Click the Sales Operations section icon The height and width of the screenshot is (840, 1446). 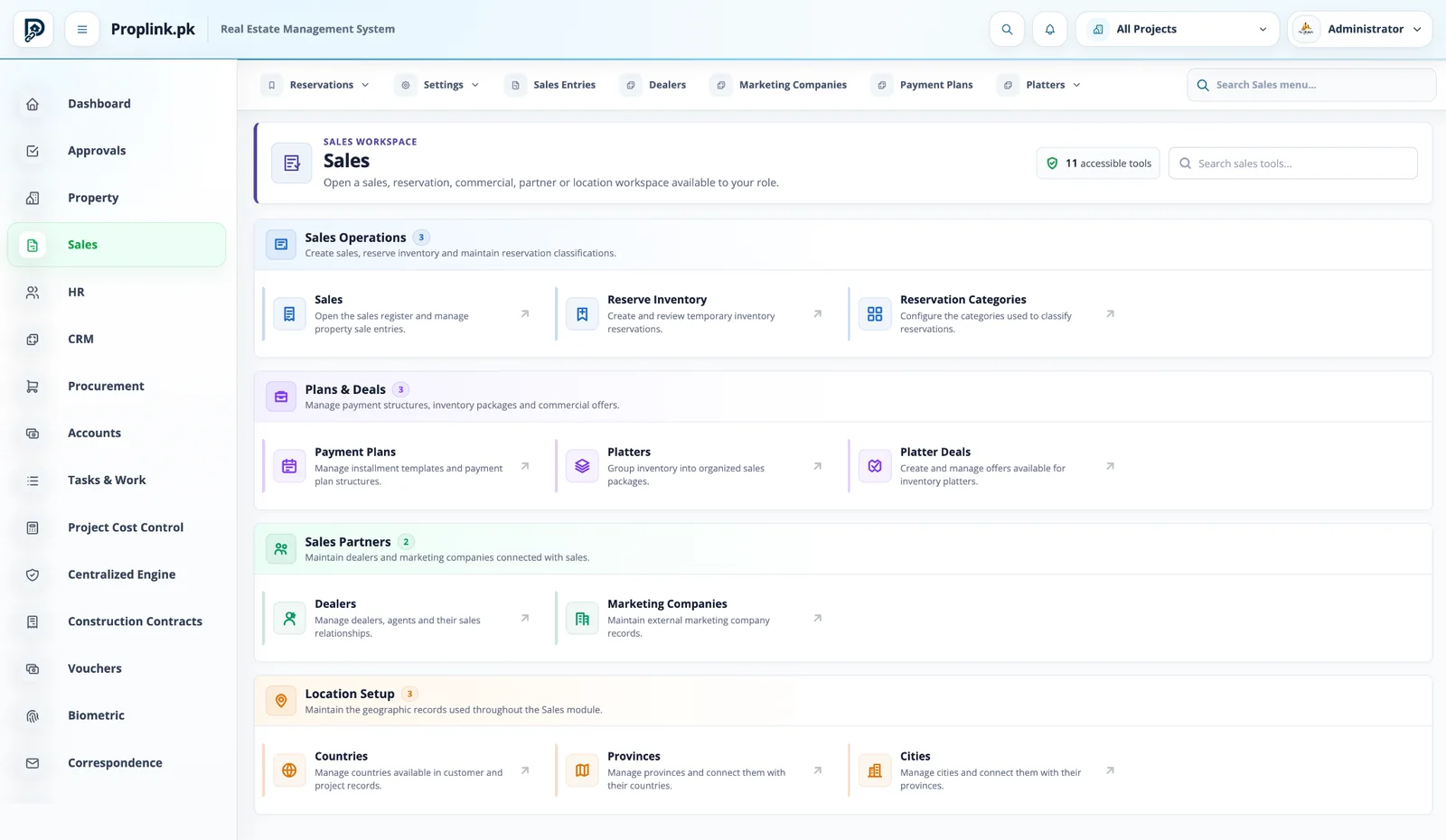point(281,245)
